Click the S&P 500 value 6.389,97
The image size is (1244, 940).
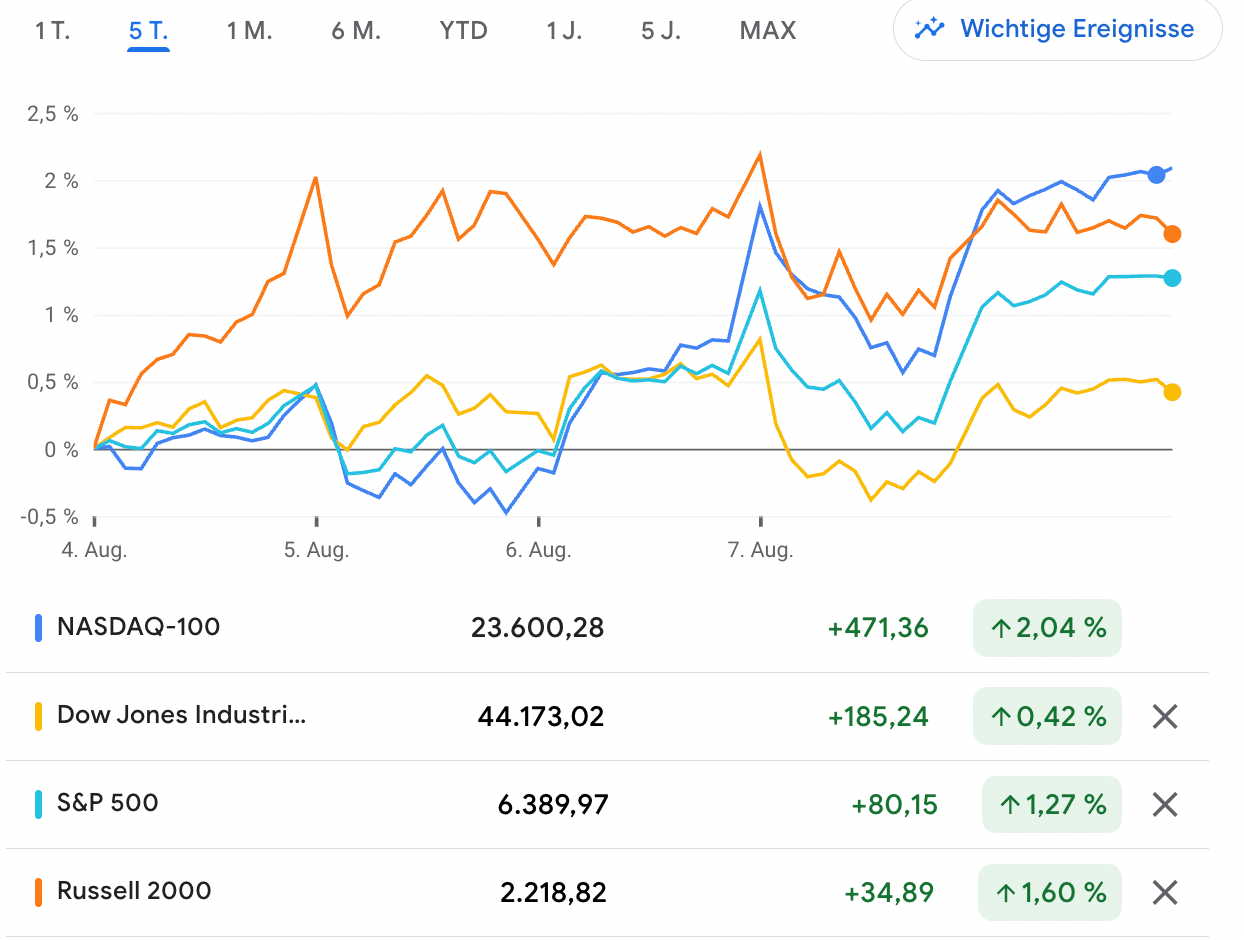(x=553, y=804)
